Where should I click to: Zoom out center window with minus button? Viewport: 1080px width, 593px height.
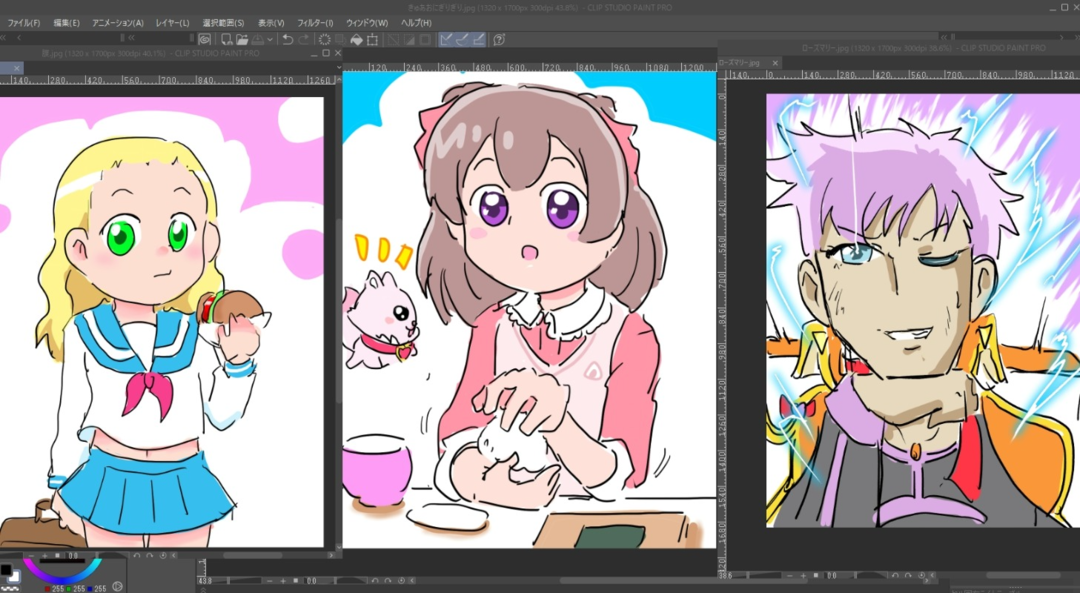[x=270, y=581]
